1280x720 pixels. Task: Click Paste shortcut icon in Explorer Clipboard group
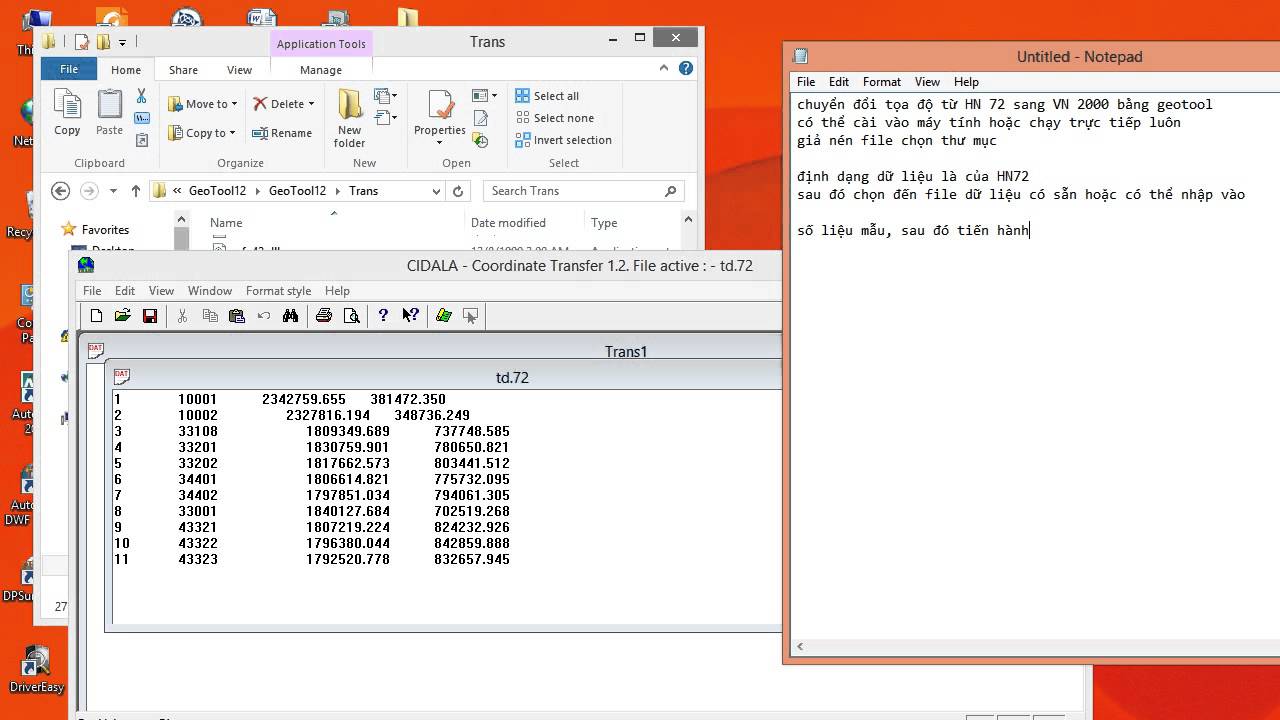pos(141,140)
